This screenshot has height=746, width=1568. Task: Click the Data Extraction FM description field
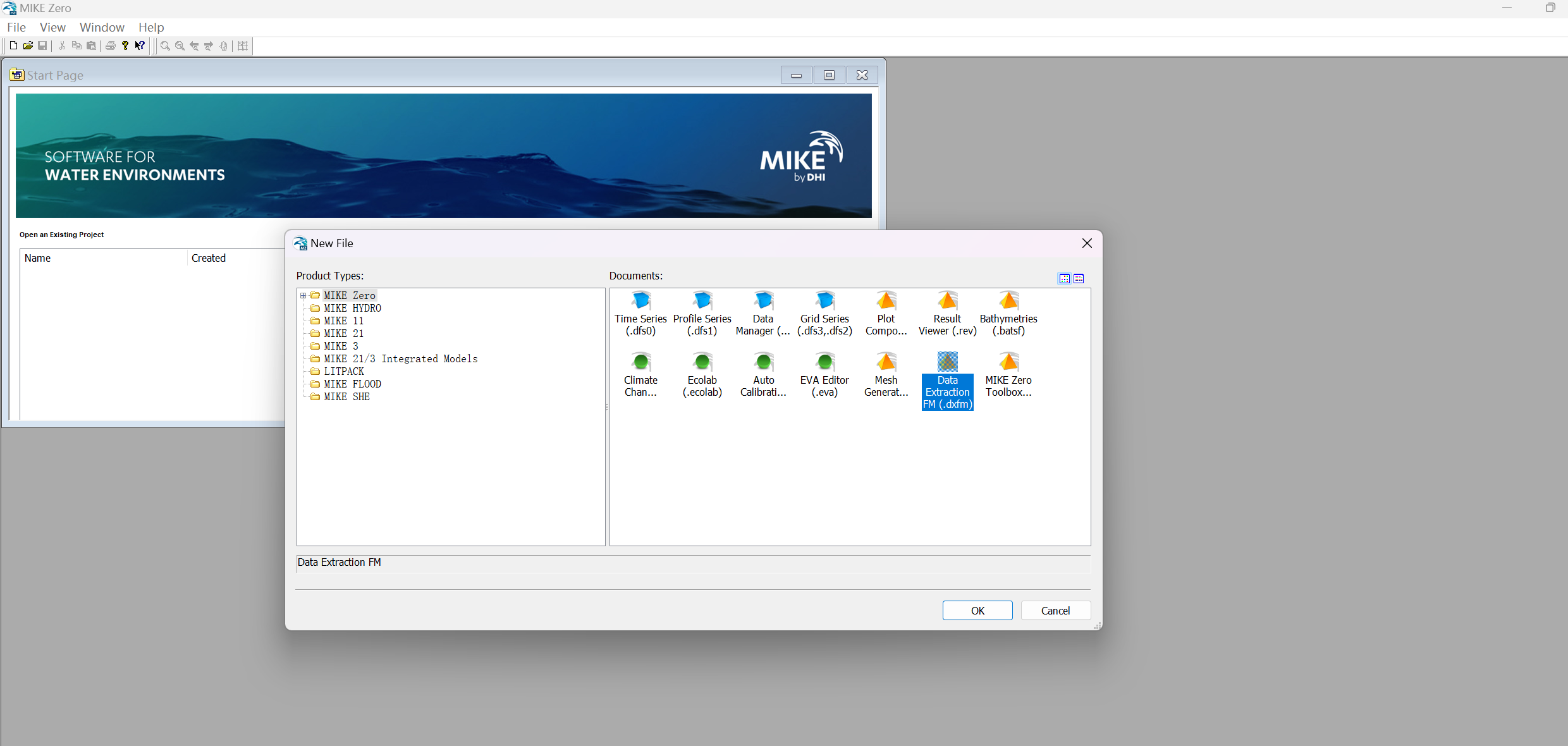(693, 563)
